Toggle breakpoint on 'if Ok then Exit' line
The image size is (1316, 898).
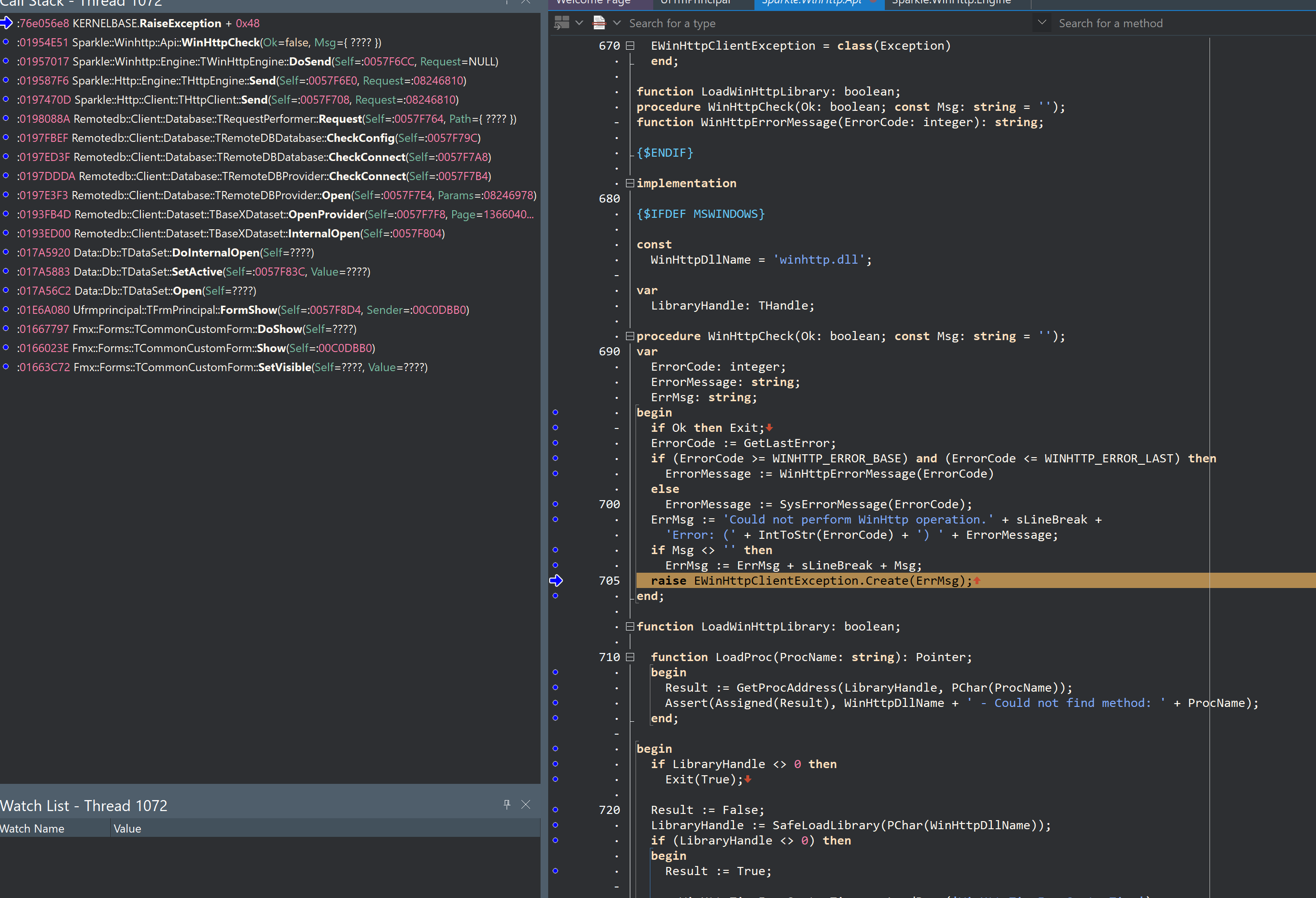[x=555, y=427]
